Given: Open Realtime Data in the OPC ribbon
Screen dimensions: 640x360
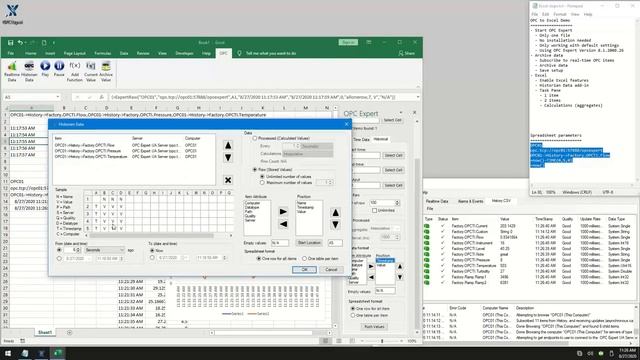Looking at the screenshot, I should [x=12, y=71].
